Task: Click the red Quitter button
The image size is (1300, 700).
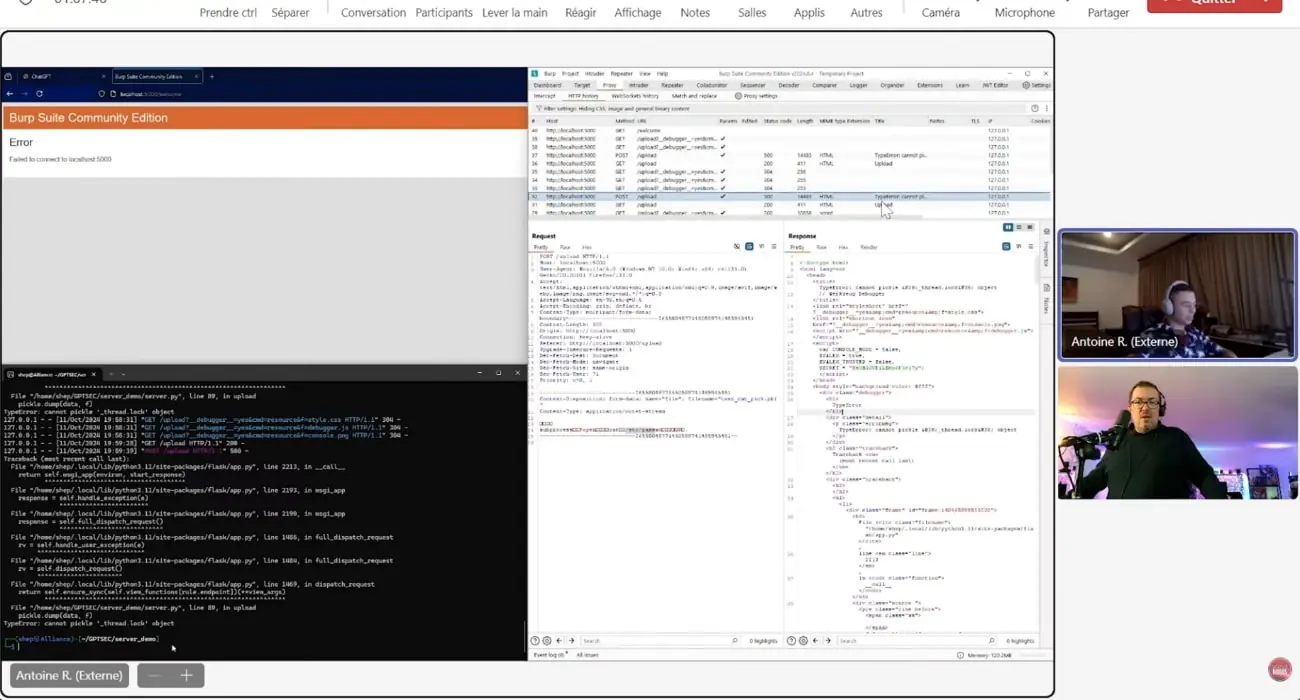Action: coord(1214,5)
